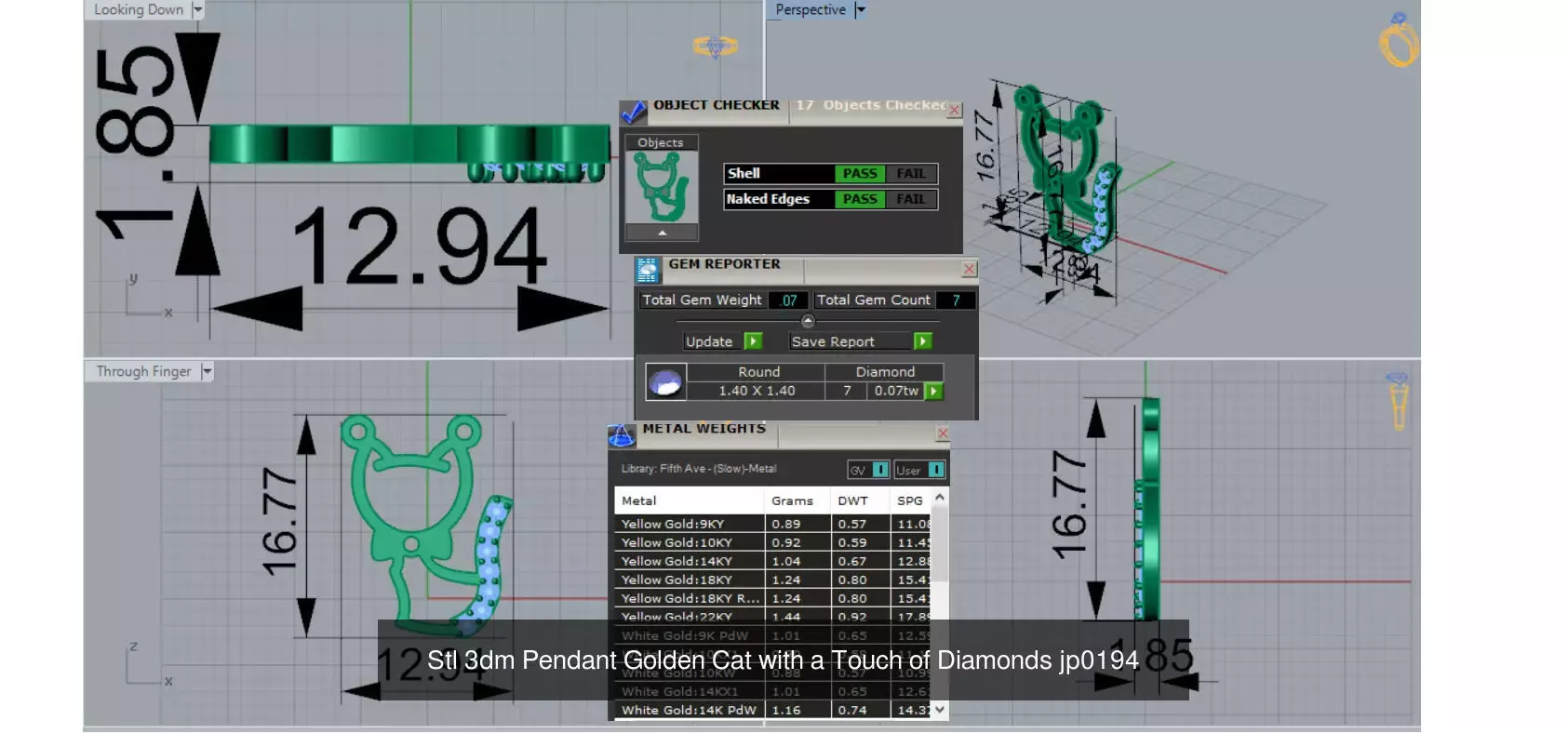Select the Yellow Gold:18KY row
The width and height of the screenshot is (1568, 733).
773,580
